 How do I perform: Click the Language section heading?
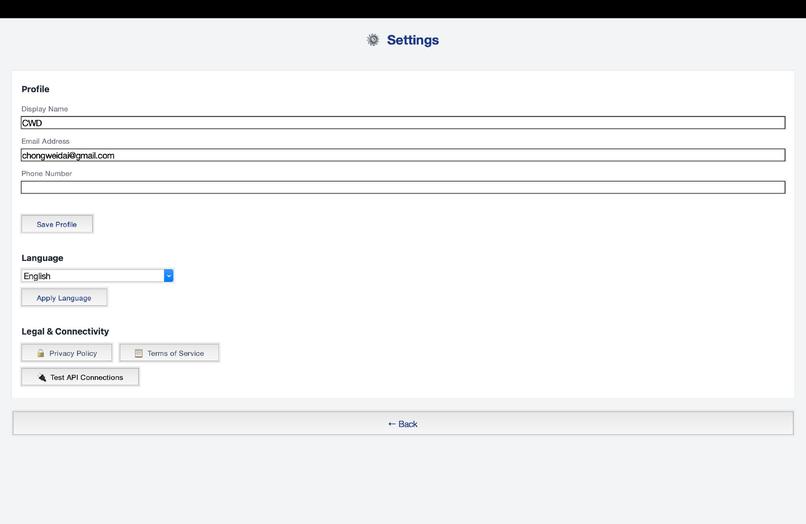coord(42,258)
